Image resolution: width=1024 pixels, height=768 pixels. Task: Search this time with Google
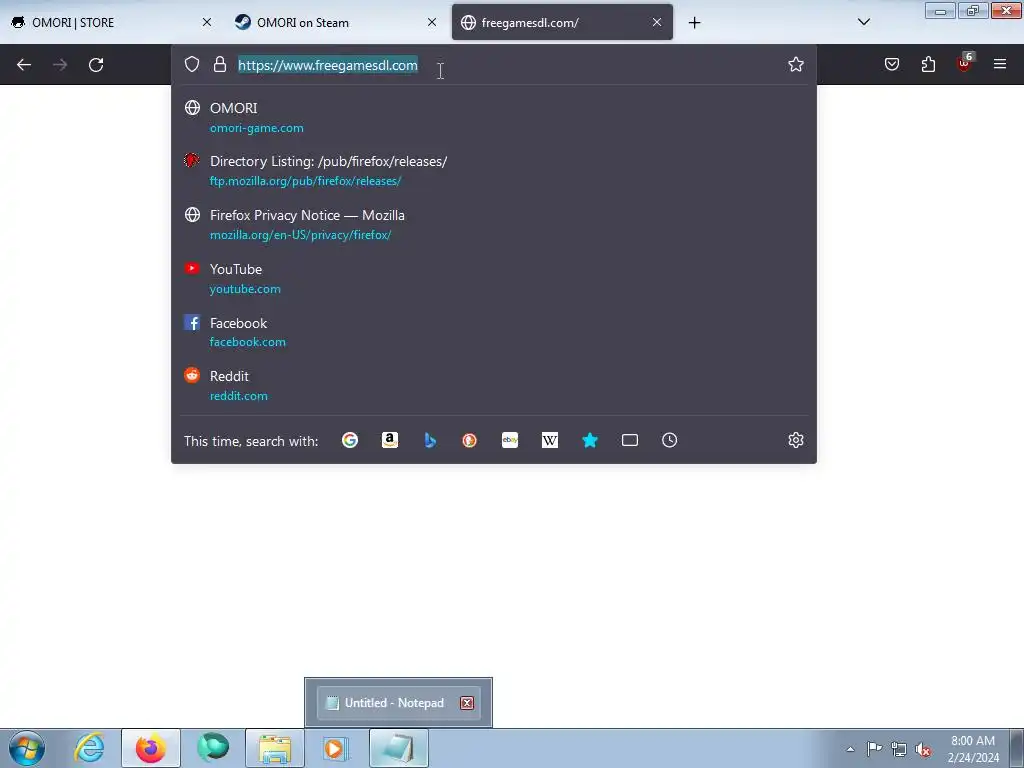click(x=350, y=440)
